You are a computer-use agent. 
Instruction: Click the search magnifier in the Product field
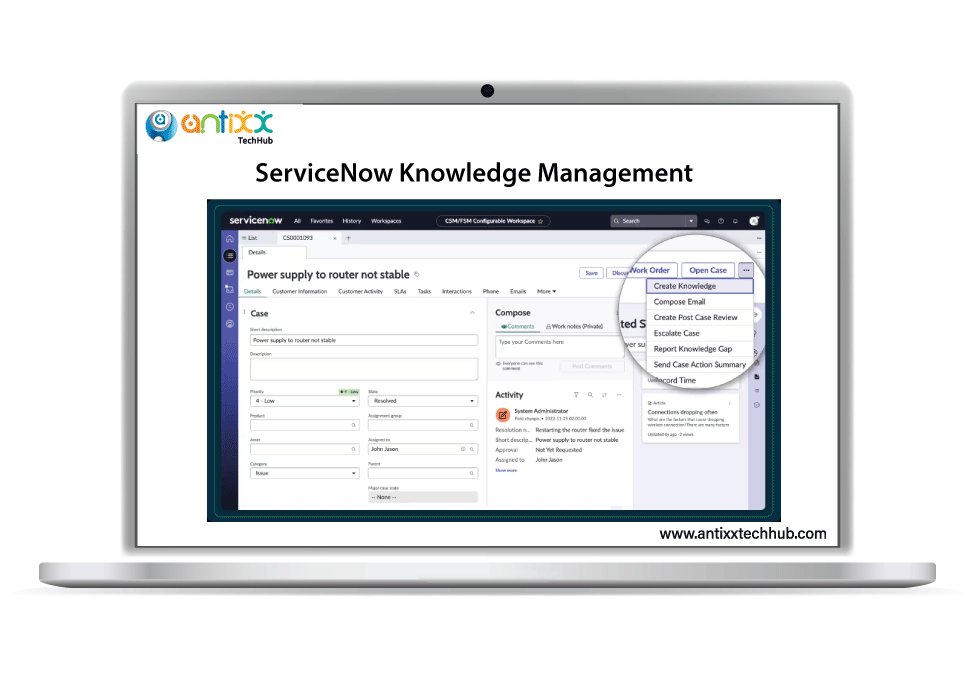(354, 423)
